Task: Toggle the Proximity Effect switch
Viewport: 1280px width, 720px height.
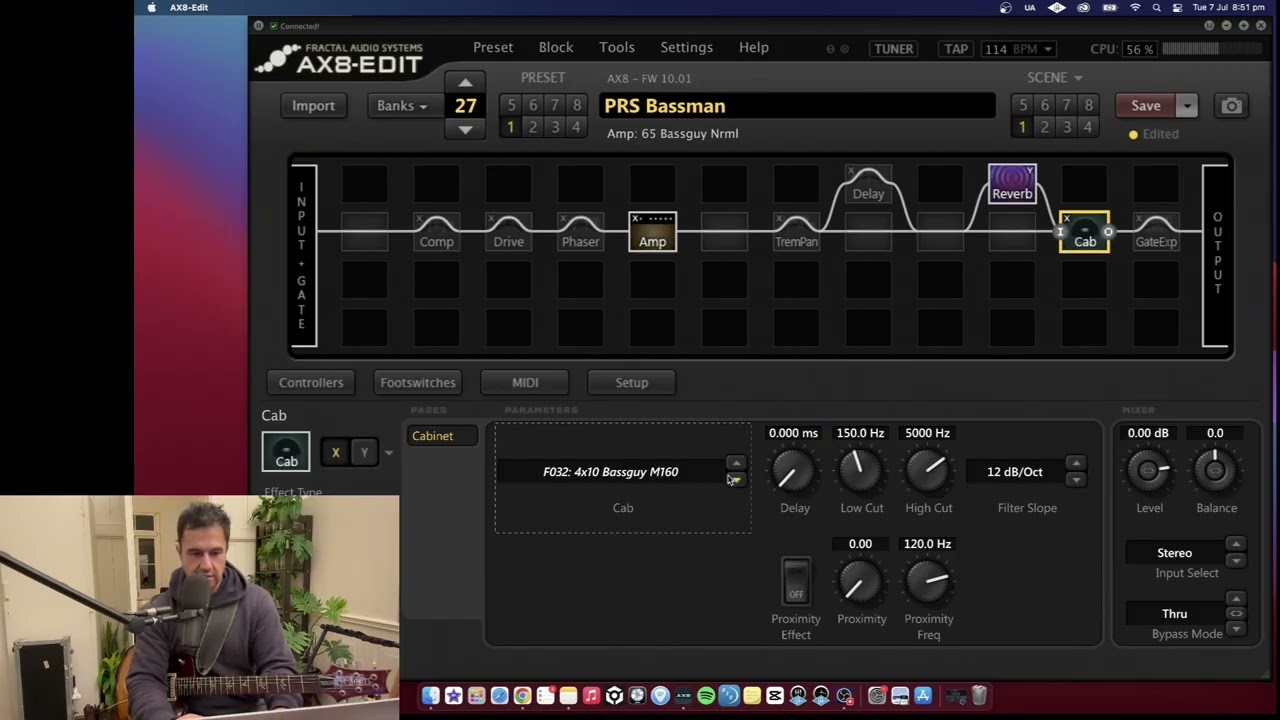Action: tap(796, 581)
